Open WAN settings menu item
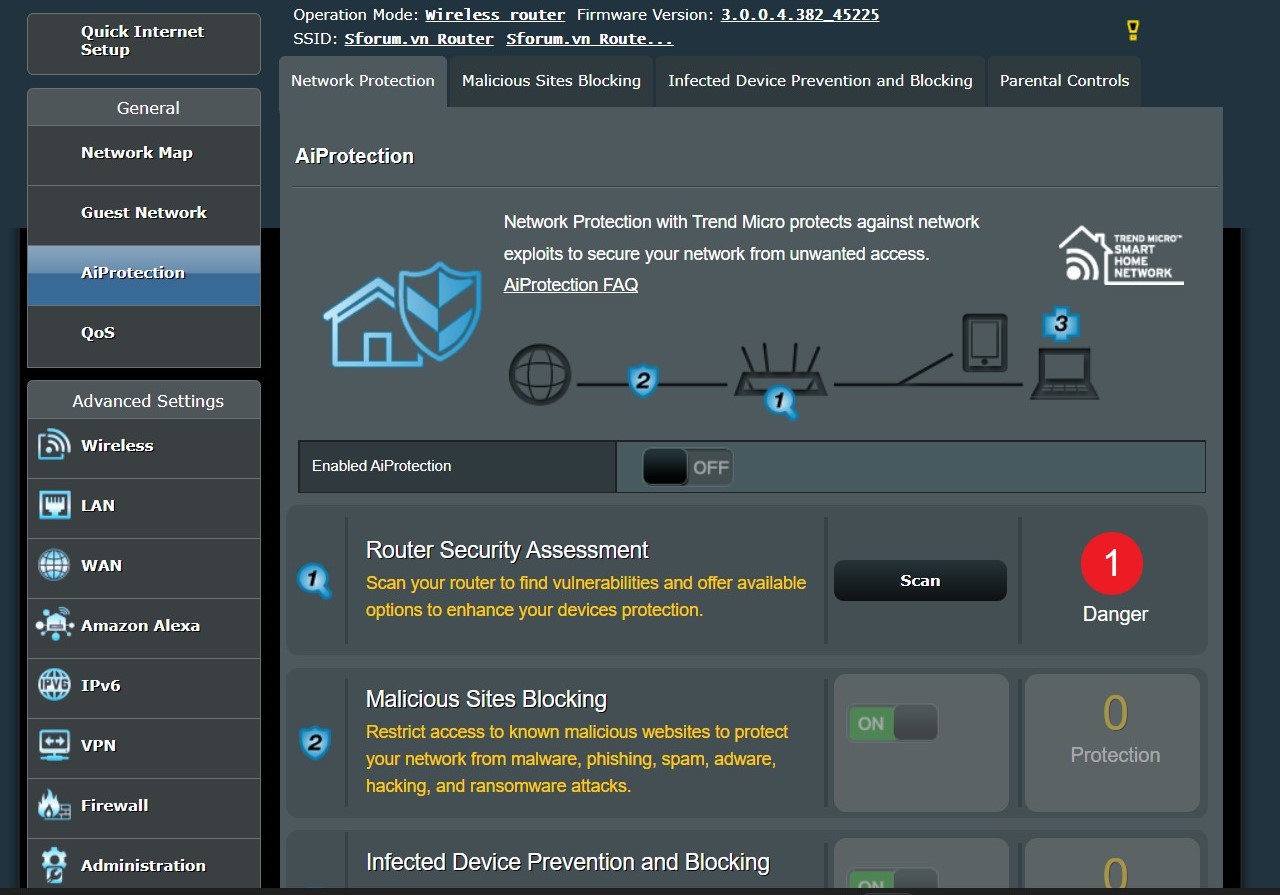 click(x=144, y=568)
